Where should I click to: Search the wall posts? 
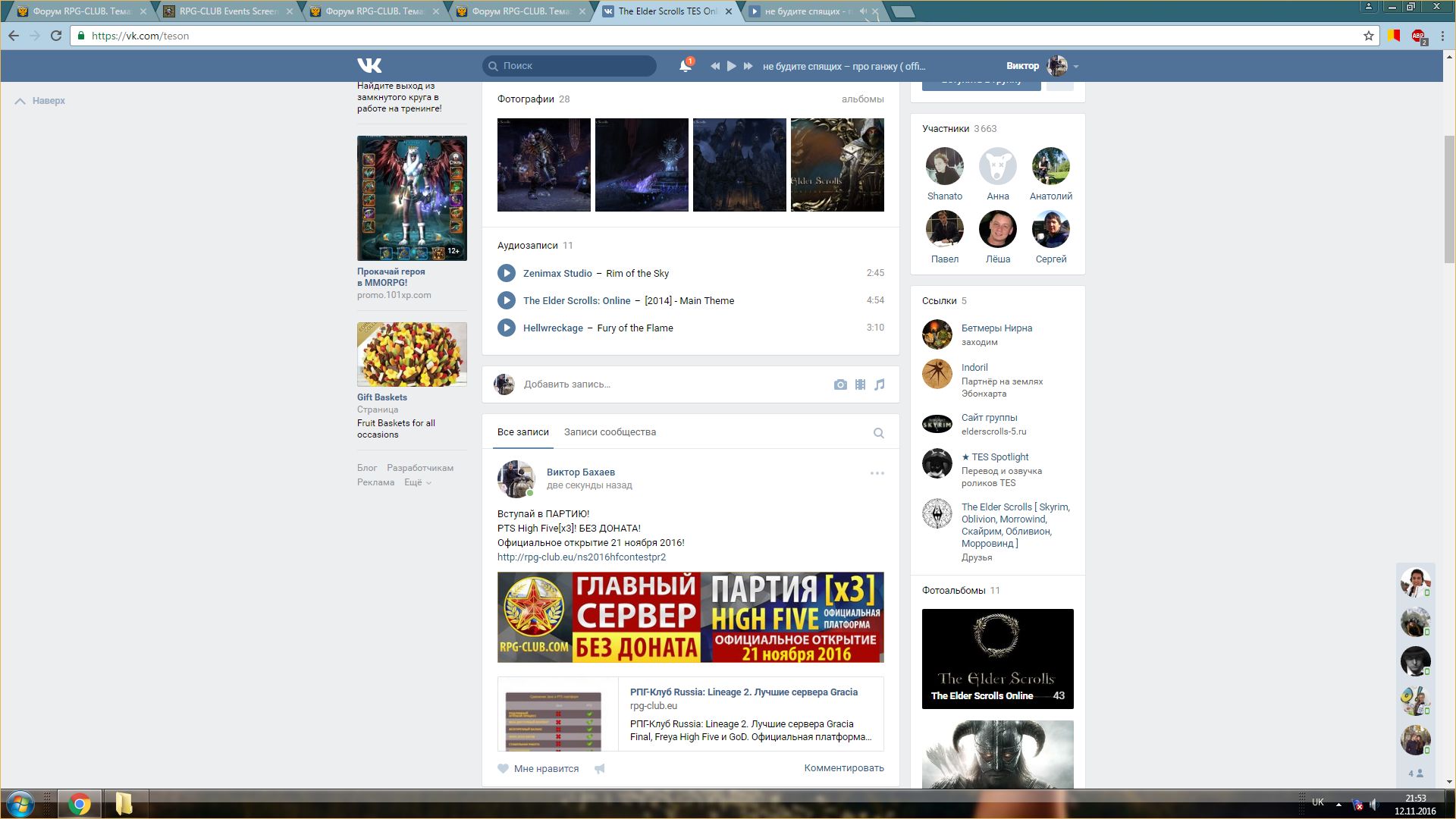pyautogui.click(x=879, y=433)
